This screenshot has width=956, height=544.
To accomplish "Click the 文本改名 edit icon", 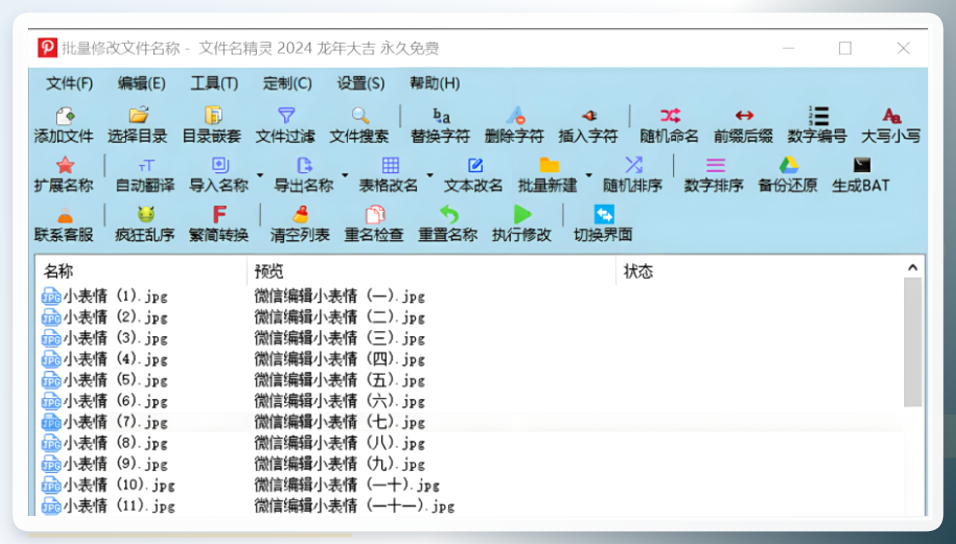I will 475,165.
